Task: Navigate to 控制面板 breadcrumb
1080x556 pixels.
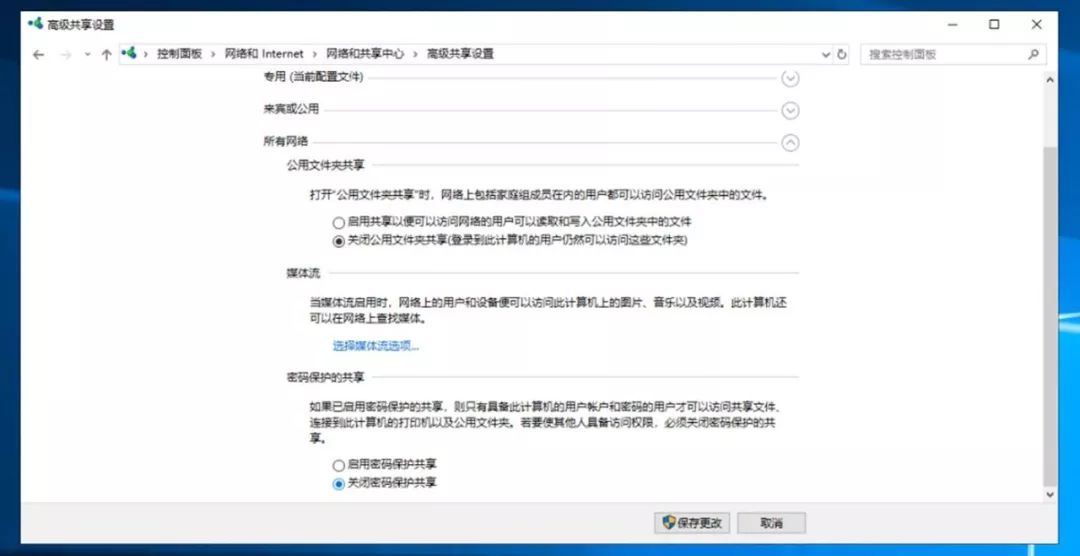Action: [x=179, y=54]
